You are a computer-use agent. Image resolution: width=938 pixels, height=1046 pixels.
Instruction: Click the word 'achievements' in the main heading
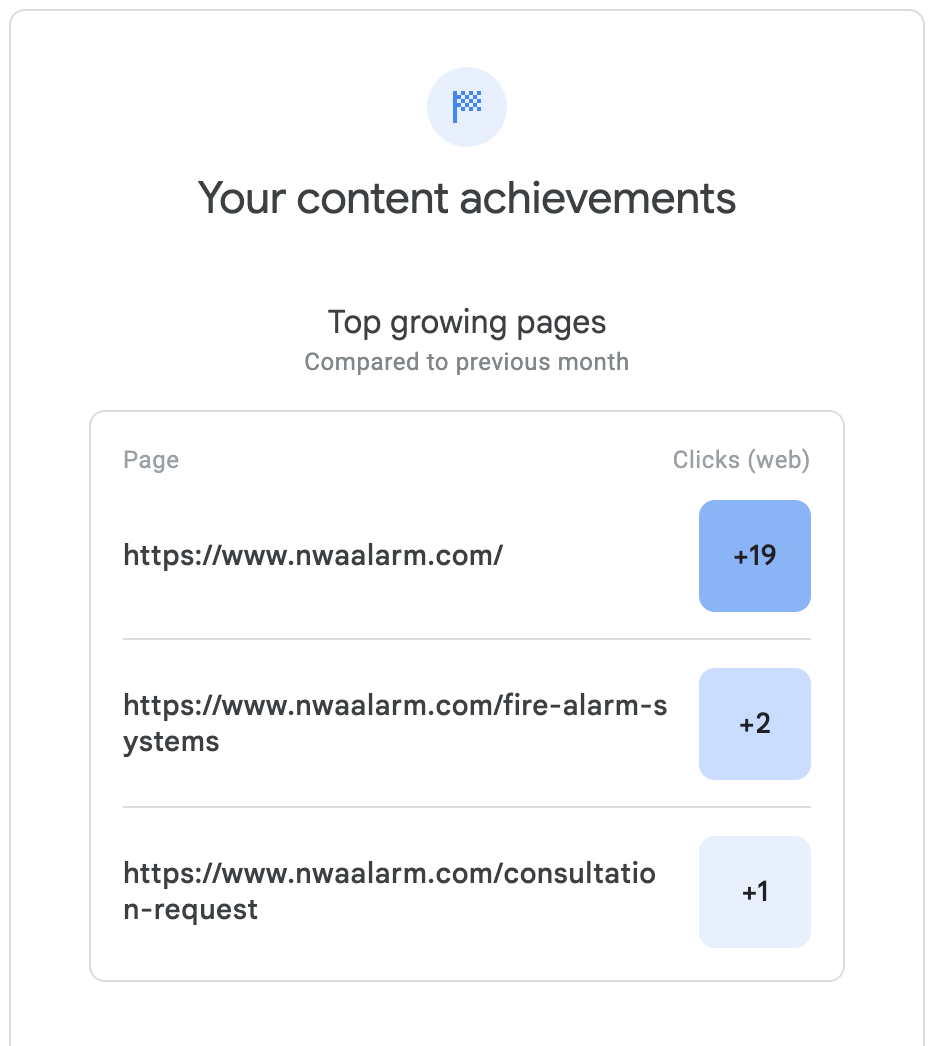[598, 198]
